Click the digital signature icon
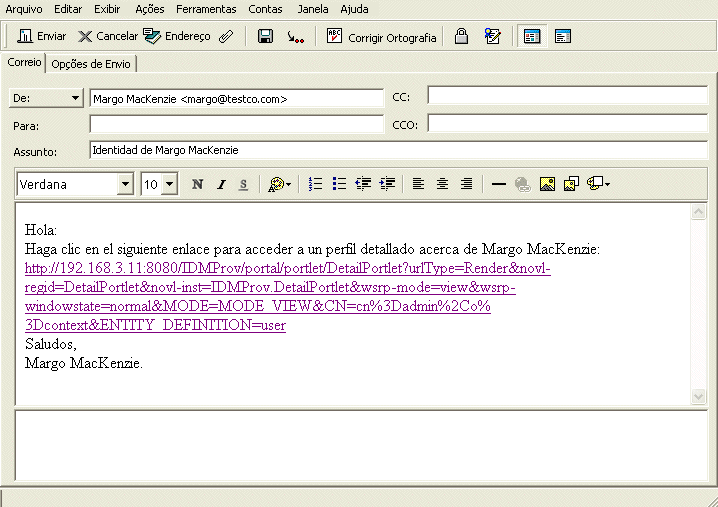Viewport: 718px width, 507px height. tap(492, 36)
